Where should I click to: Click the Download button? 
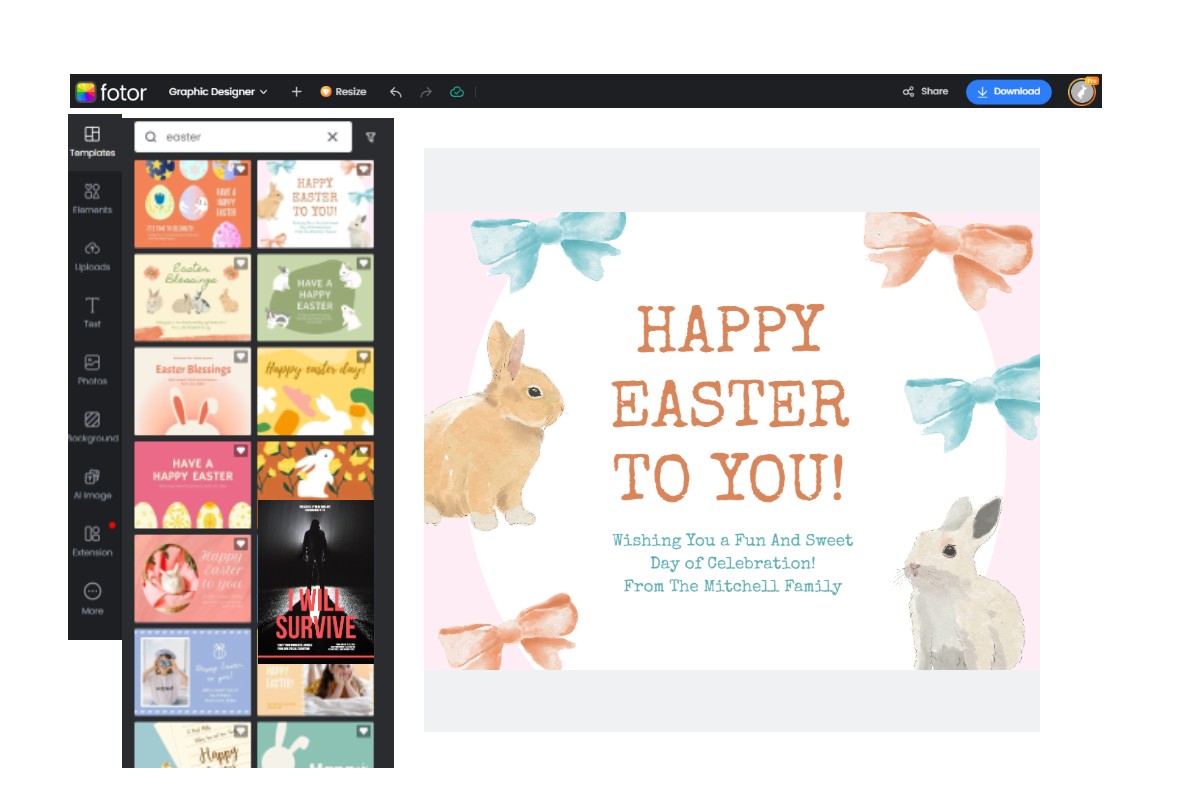coord(1008,92)
